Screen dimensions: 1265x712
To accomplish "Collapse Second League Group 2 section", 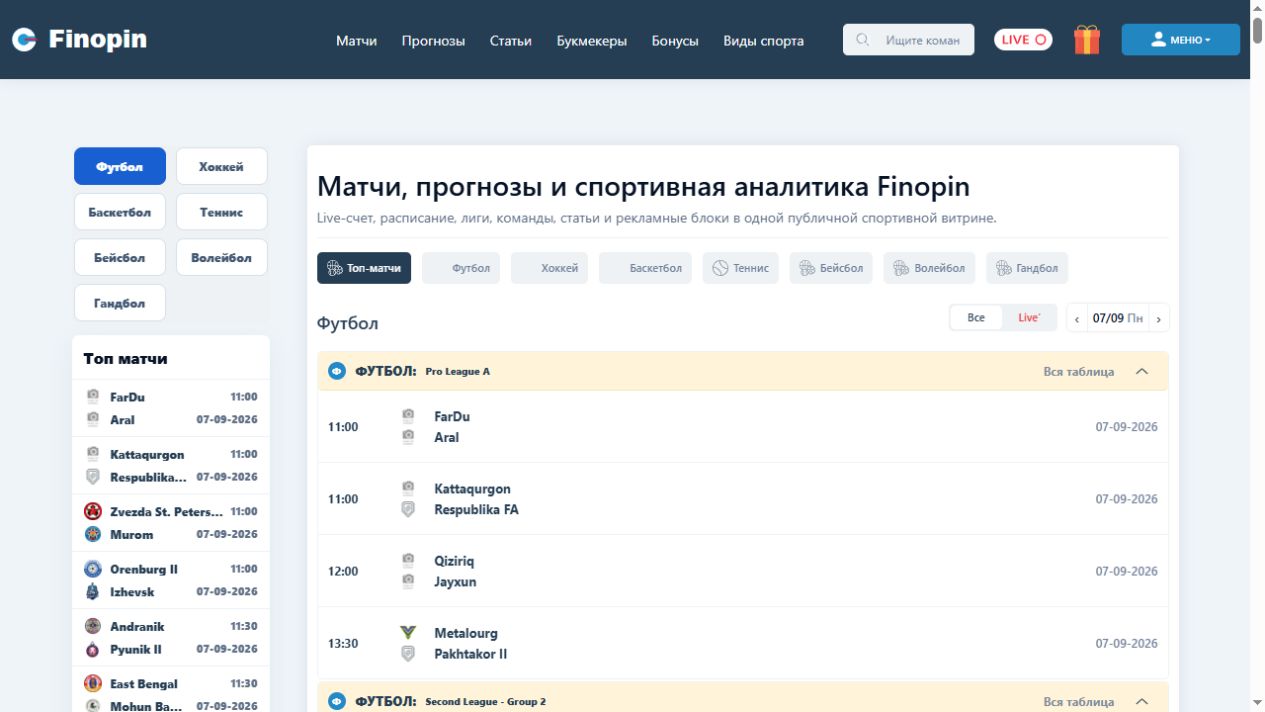I will click(1142, 702).
